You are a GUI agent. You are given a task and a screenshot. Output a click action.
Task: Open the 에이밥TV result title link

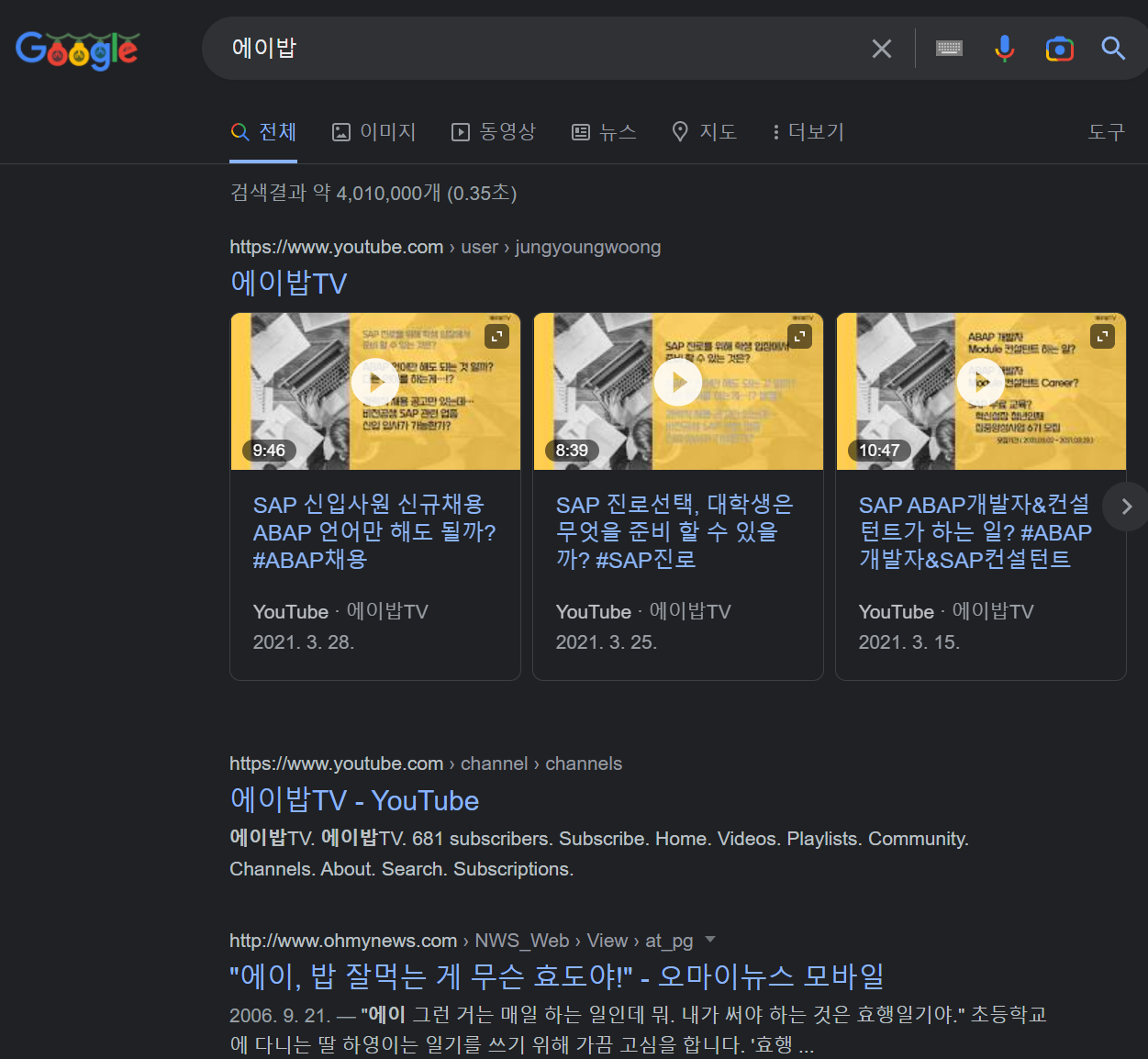pos(288,283)
